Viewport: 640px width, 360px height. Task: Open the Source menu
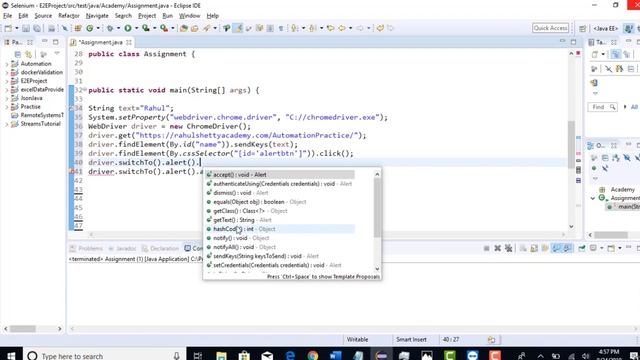tap(43, 16)
